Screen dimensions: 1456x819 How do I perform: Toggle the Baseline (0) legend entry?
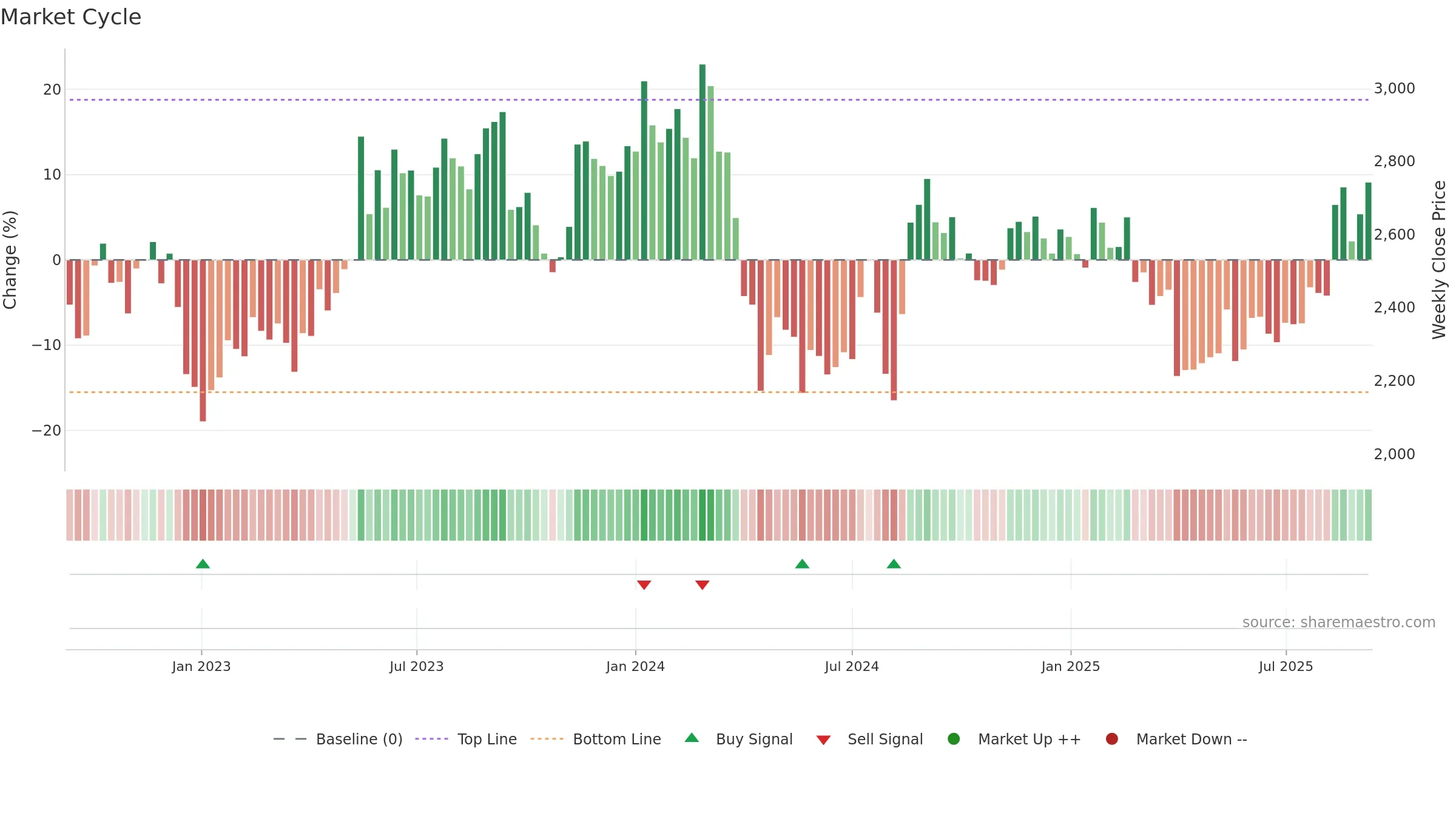(x=338, y=739)
